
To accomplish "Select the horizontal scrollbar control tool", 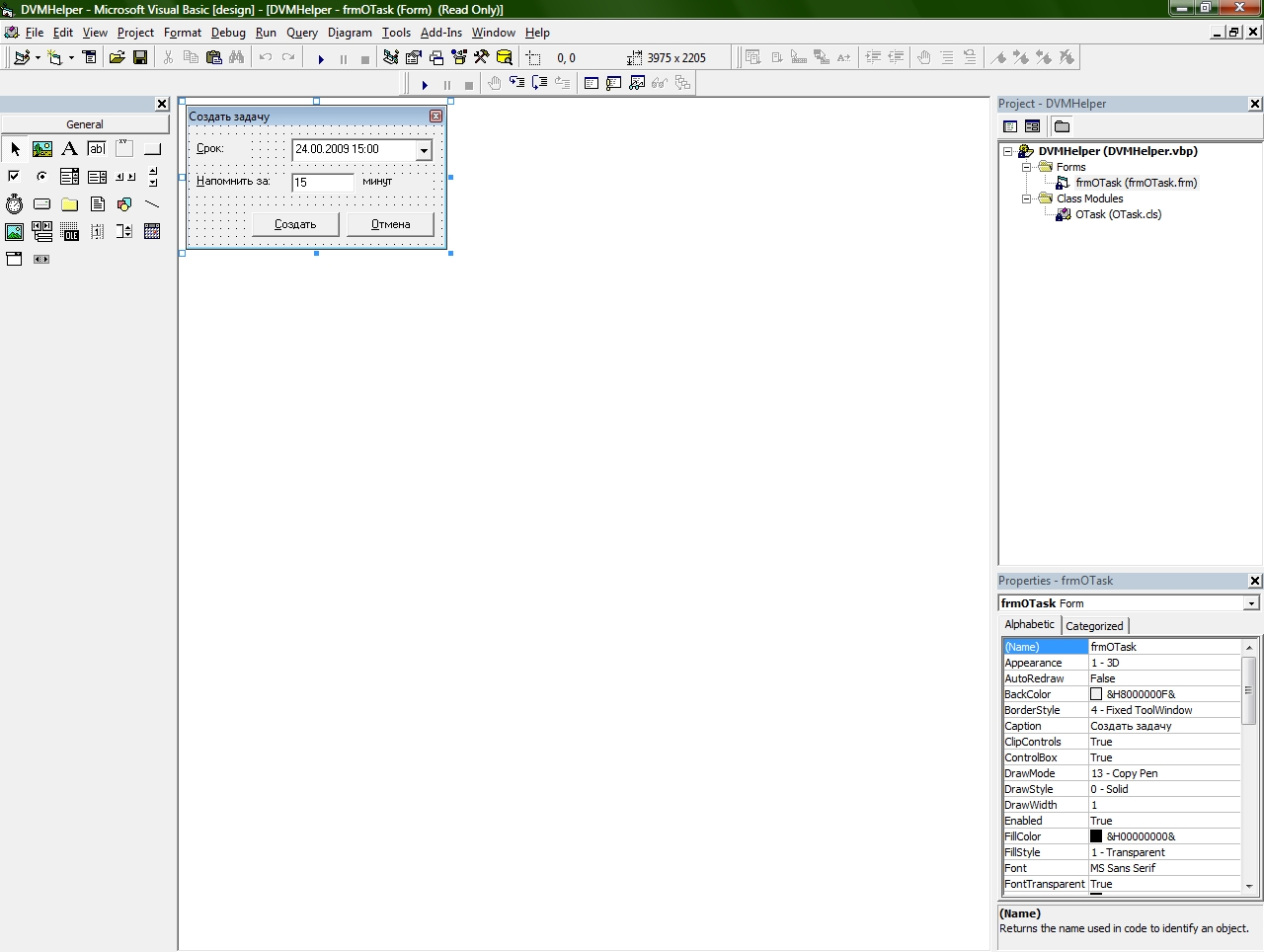I will (x=124, y=177).
